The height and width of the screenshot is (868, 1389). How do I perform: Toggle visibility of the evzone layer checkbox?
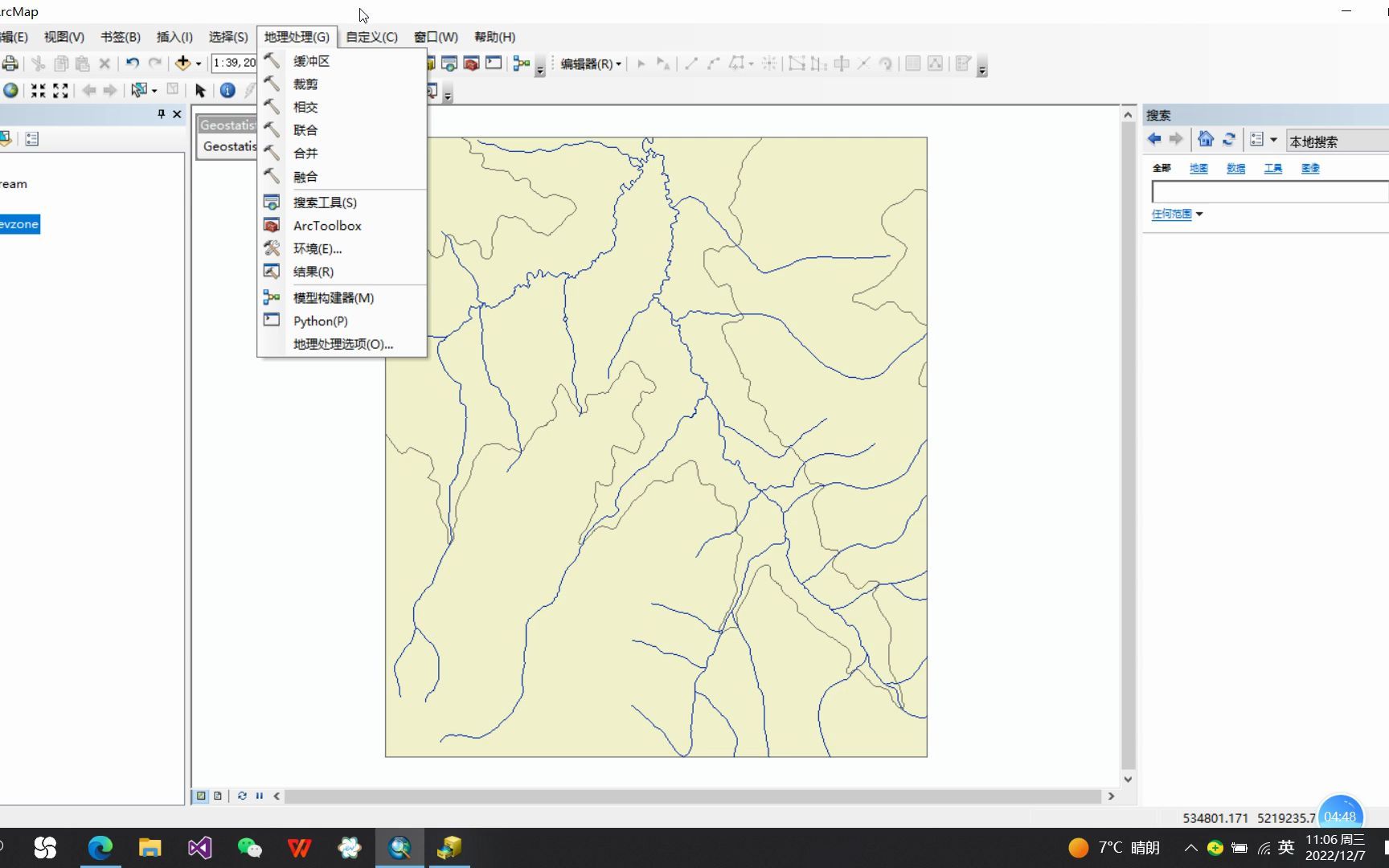(x=2, y=224)
